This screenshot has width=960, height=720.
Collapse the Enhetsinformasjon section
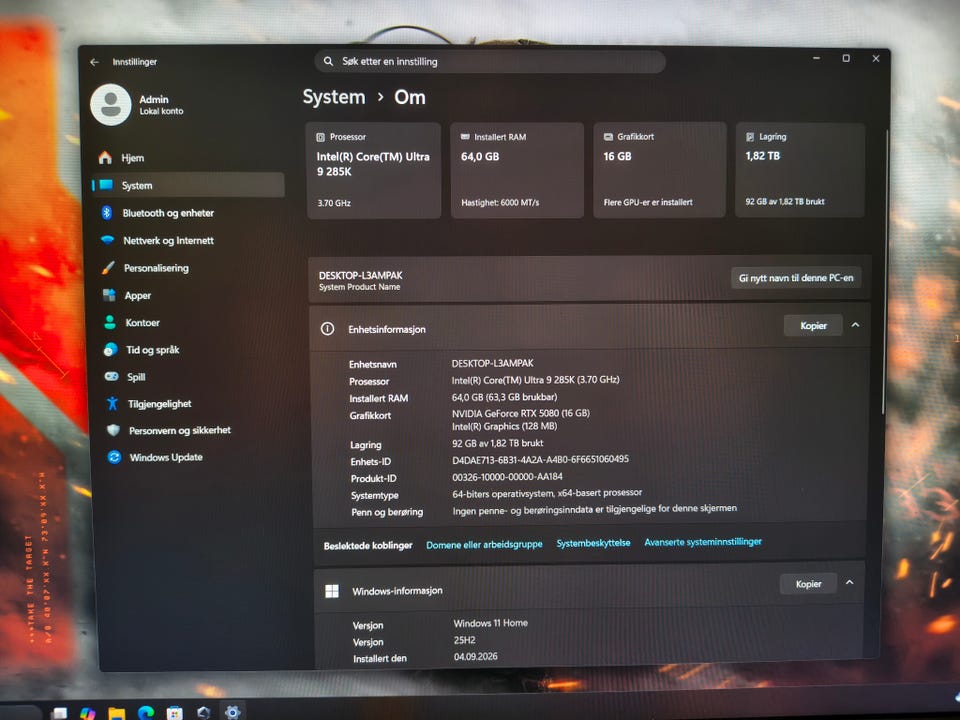tap(855, 325)
